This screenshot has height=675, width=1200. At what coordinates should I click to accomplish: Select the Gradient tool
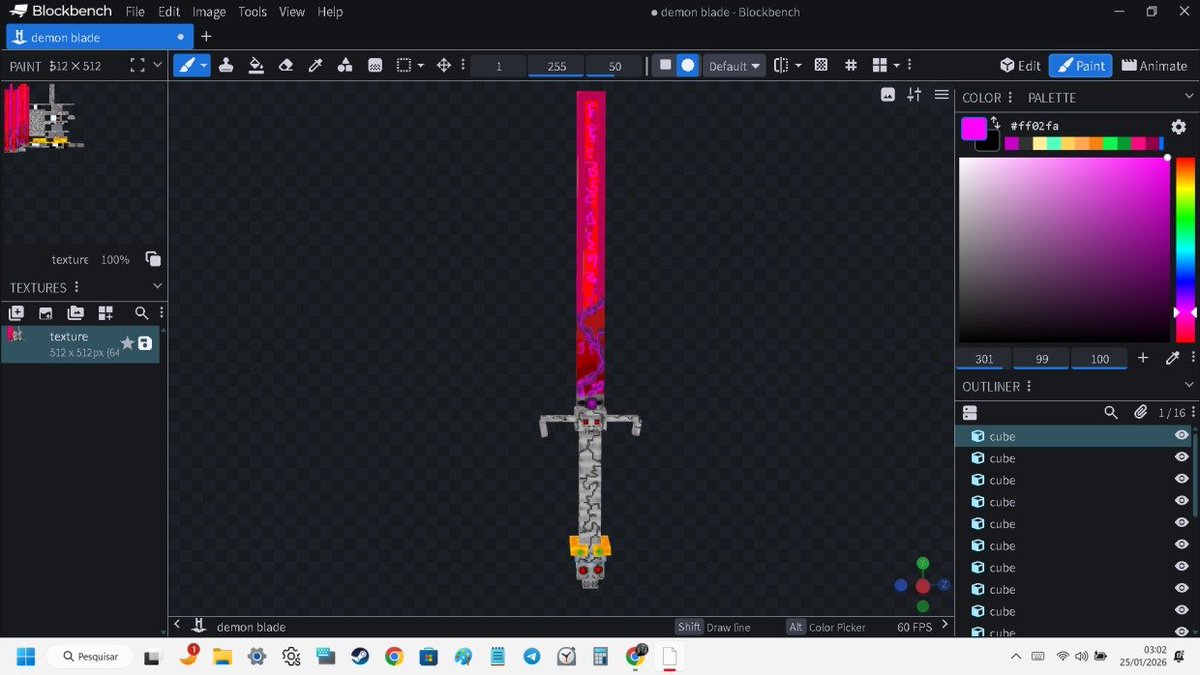pos(375,65)
